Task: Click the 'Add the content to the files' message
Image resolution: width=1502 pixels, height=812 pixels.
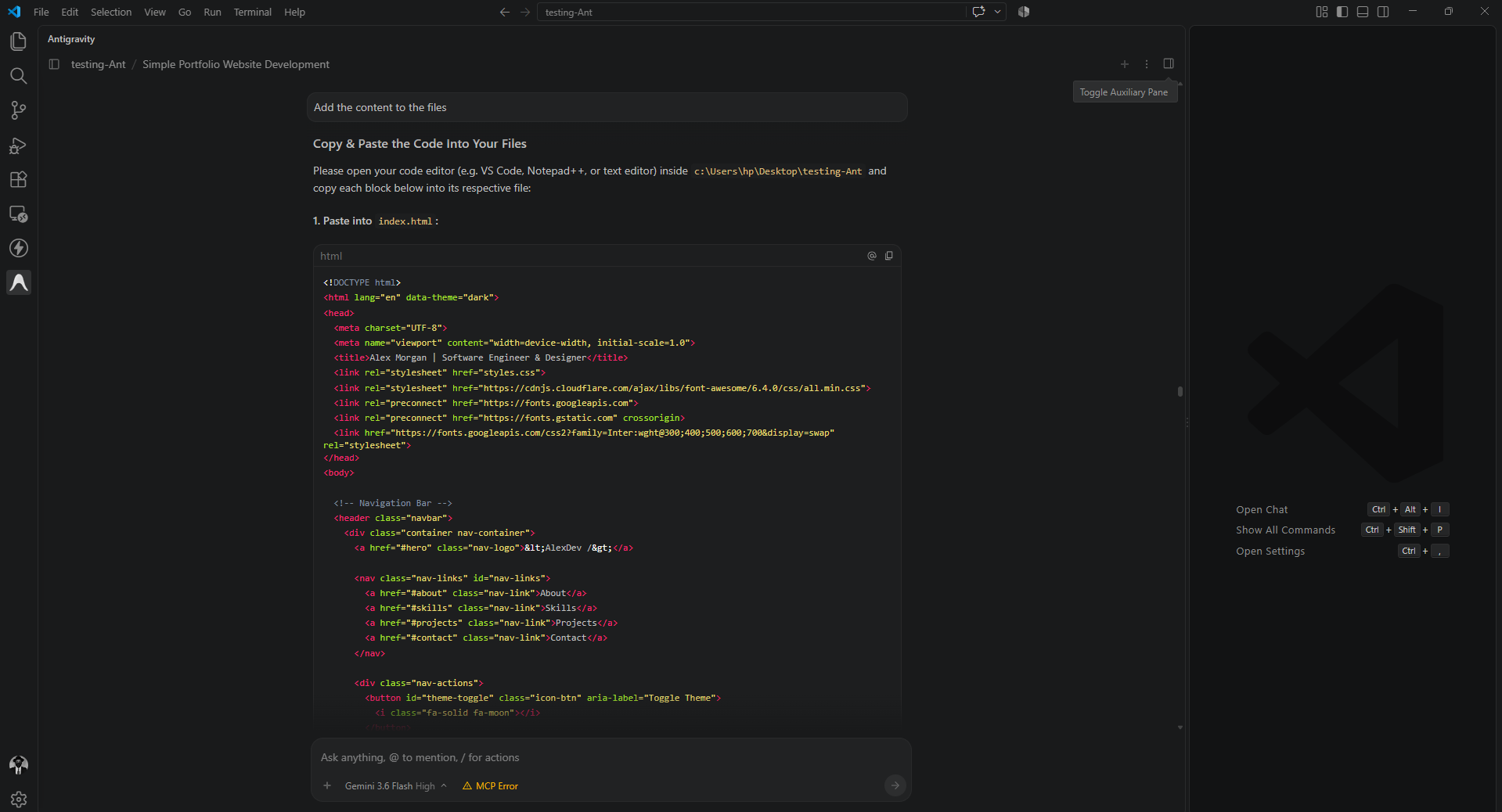Action: click(607, 107)
